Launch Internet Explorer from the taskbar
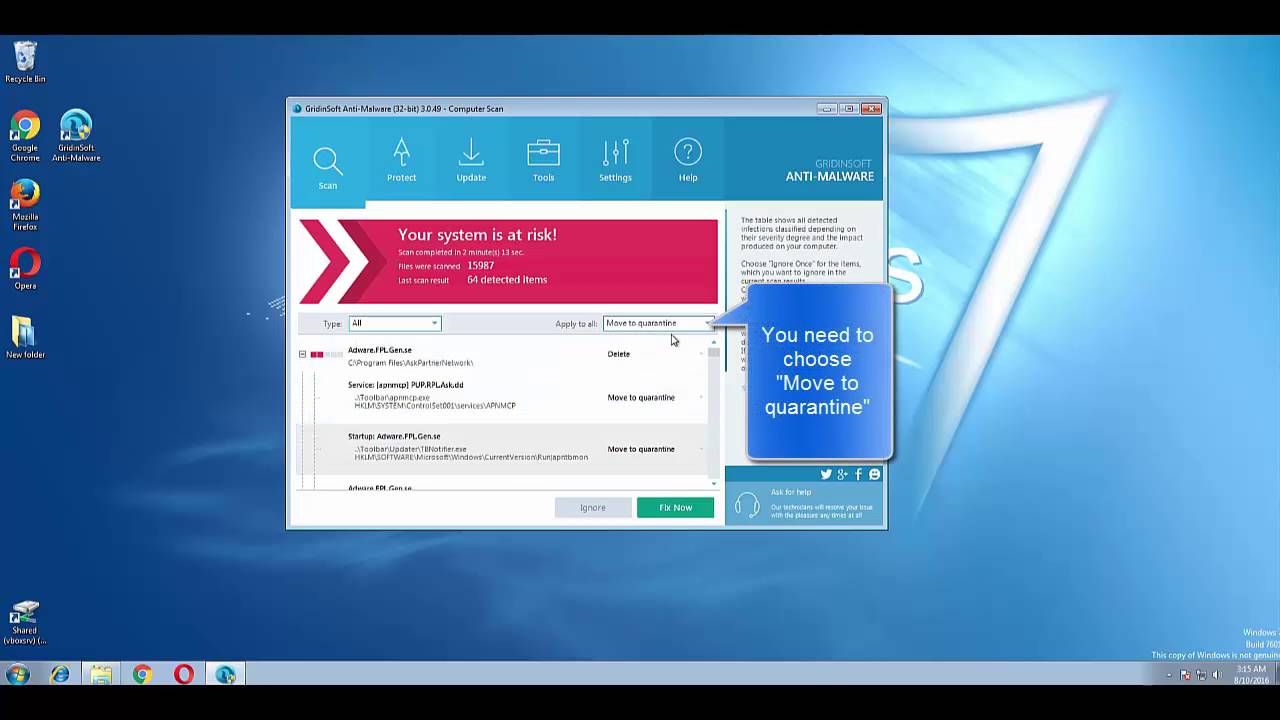Image resolution: width=1280 pixels, height=720 pixels. tap(60, 674)
